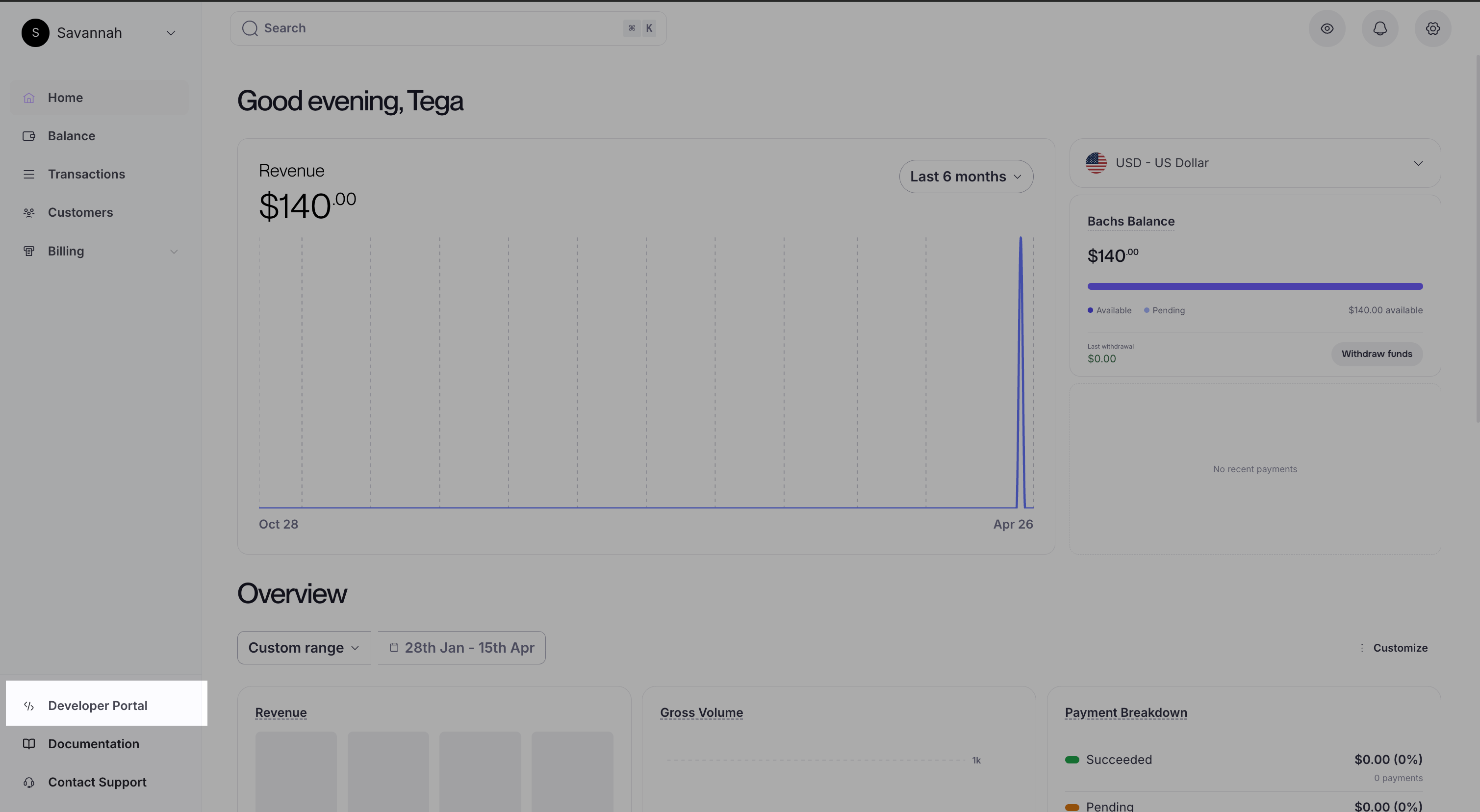Click the available balance progress bar

click(x=1255, y=286)
